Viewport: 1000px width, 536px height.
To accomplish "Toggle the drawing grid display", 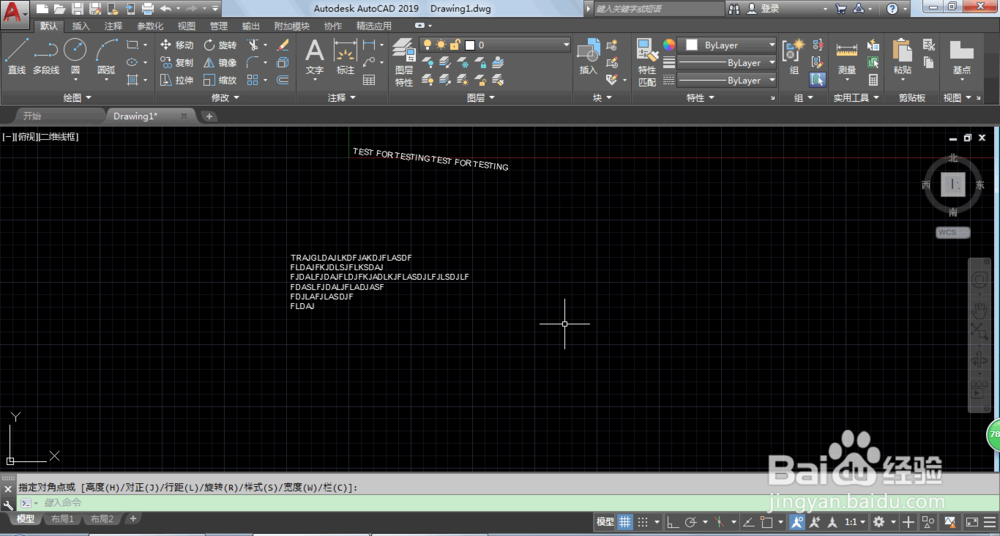I will coord(624,521).
